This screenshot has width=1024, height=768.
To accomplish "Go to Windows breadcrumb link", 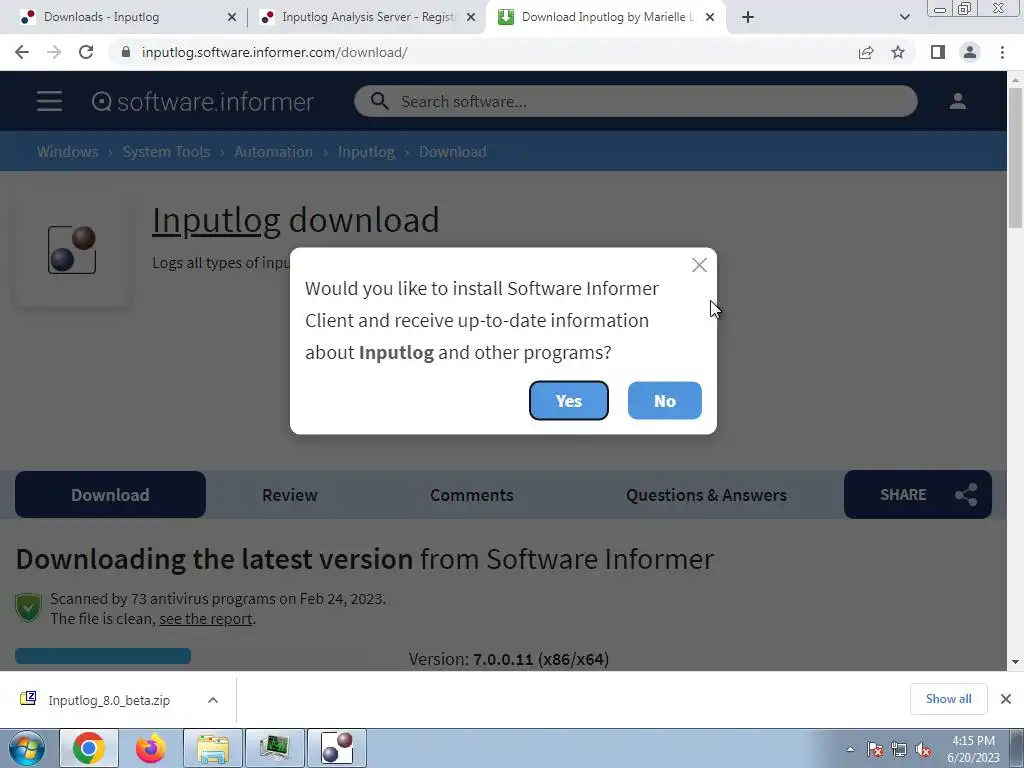I will click(x=67, y=152).
